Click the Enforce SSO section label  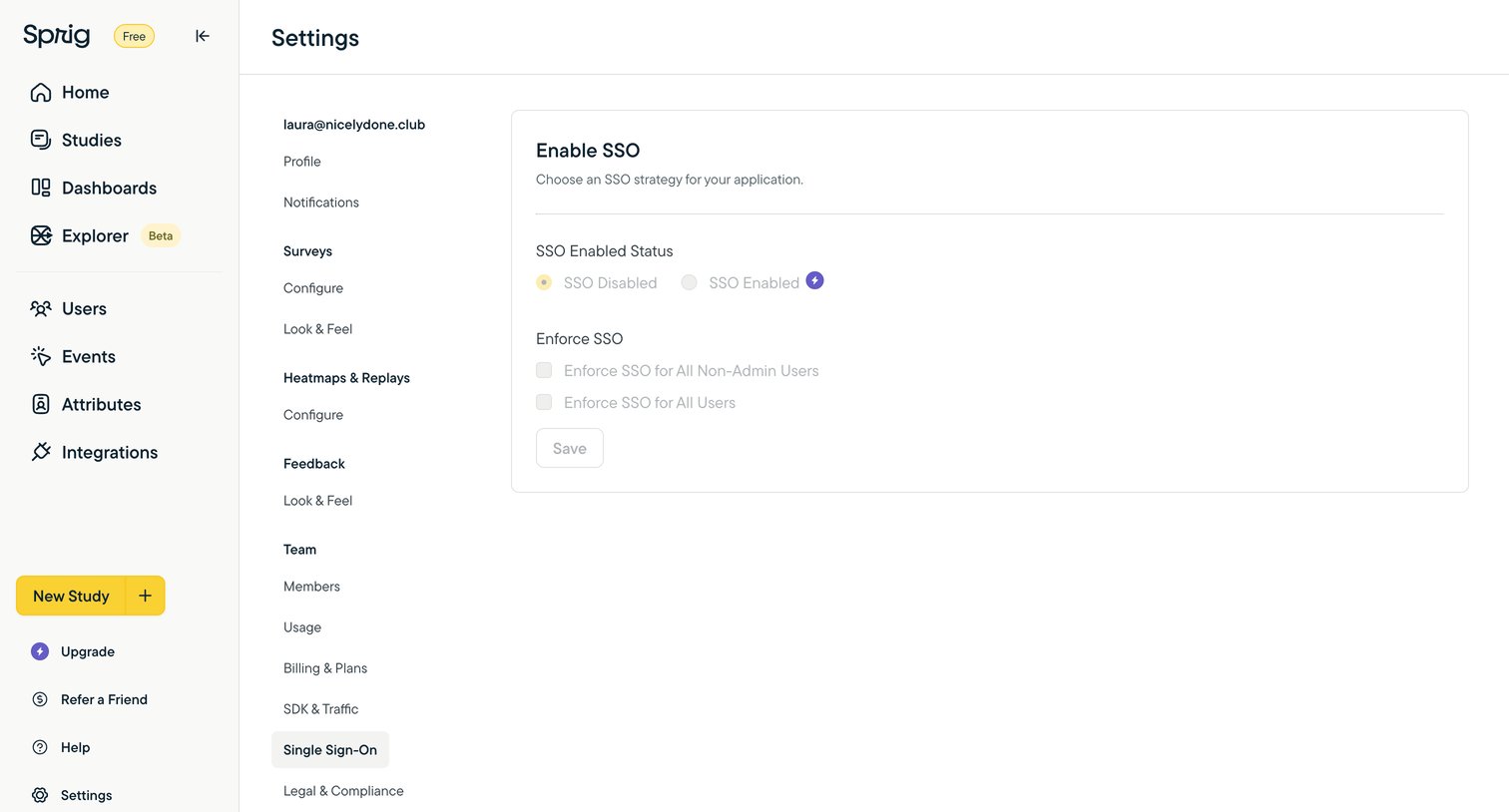coord(579,339)
